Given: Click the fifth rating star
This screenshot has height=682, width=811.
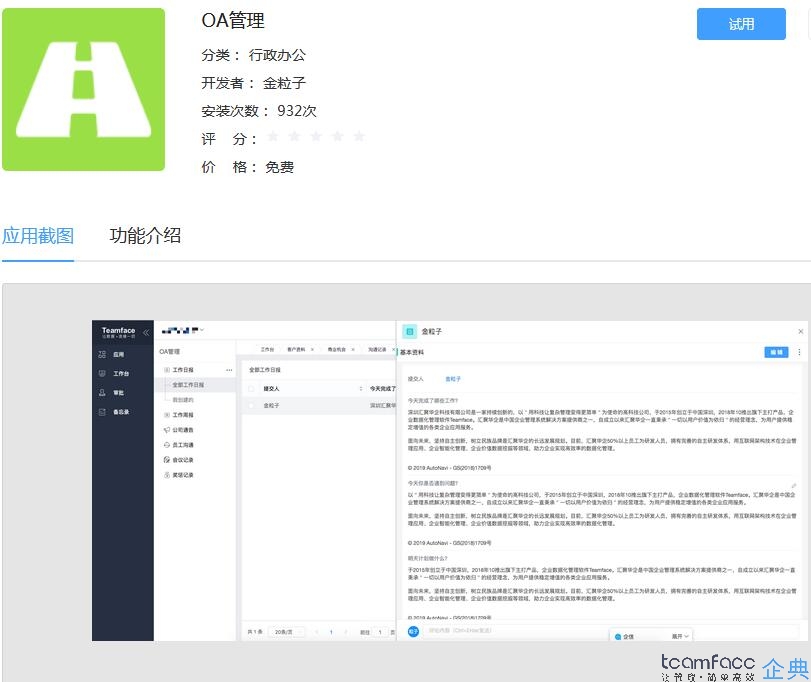Looking at the screenshot, I should (358, 137).
